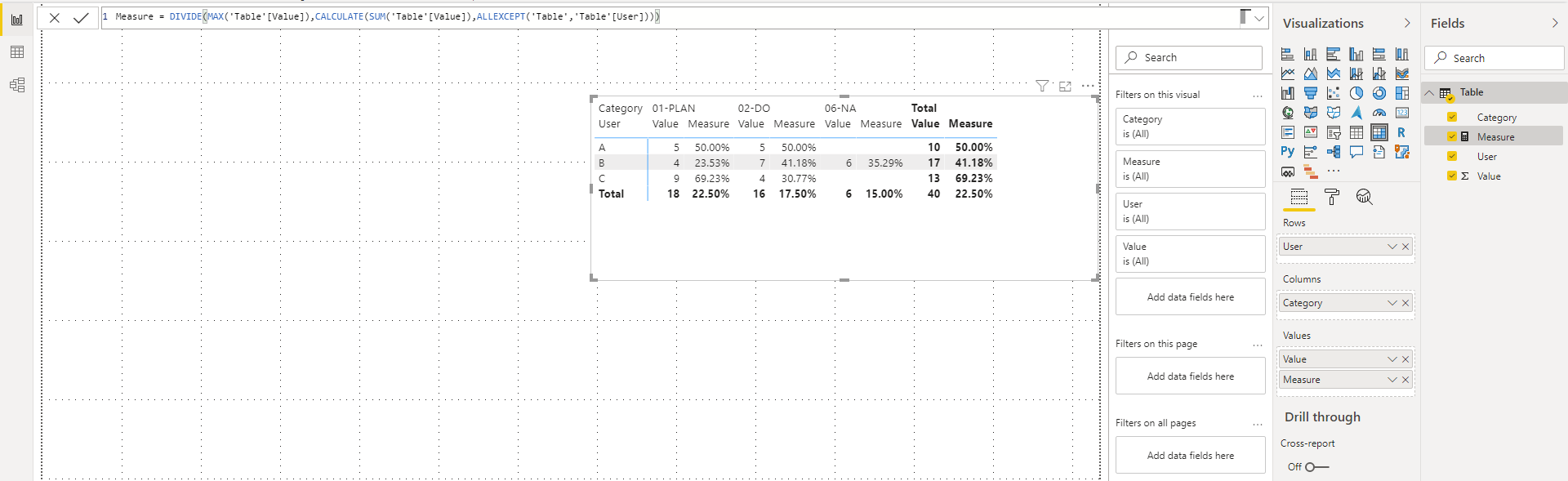Click Add data fields under all-pages filters

[1191, 456]
